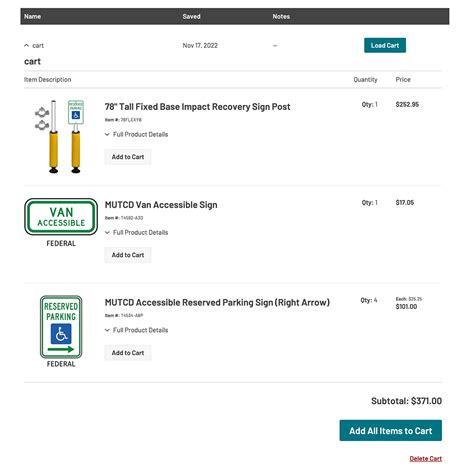Viewport: 474px width, 473px height.
Task: Open 78" Tall Fixed Base Sign Post title
Action: pos(197,107)
